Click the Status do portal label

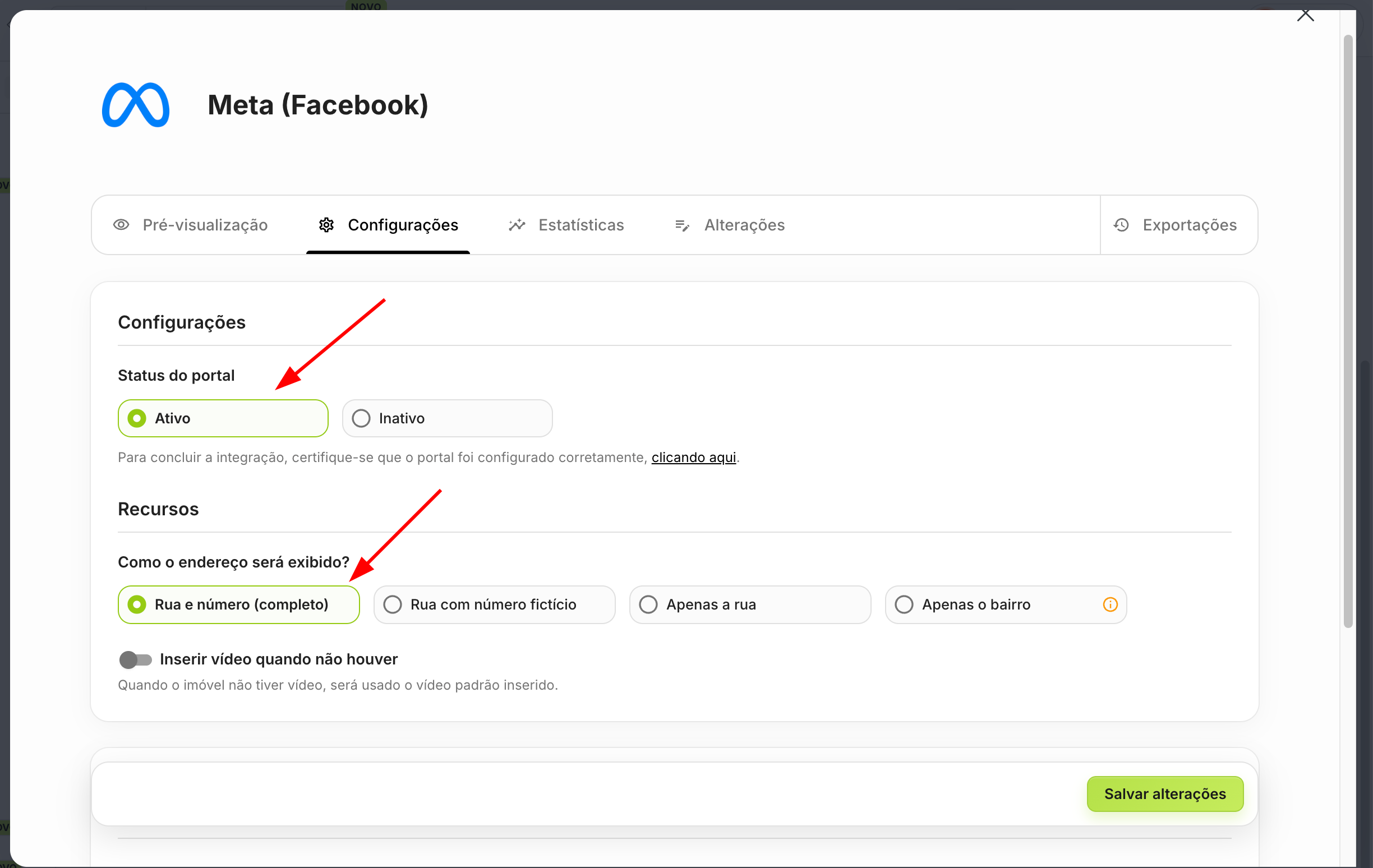click(x=176, y=375)
